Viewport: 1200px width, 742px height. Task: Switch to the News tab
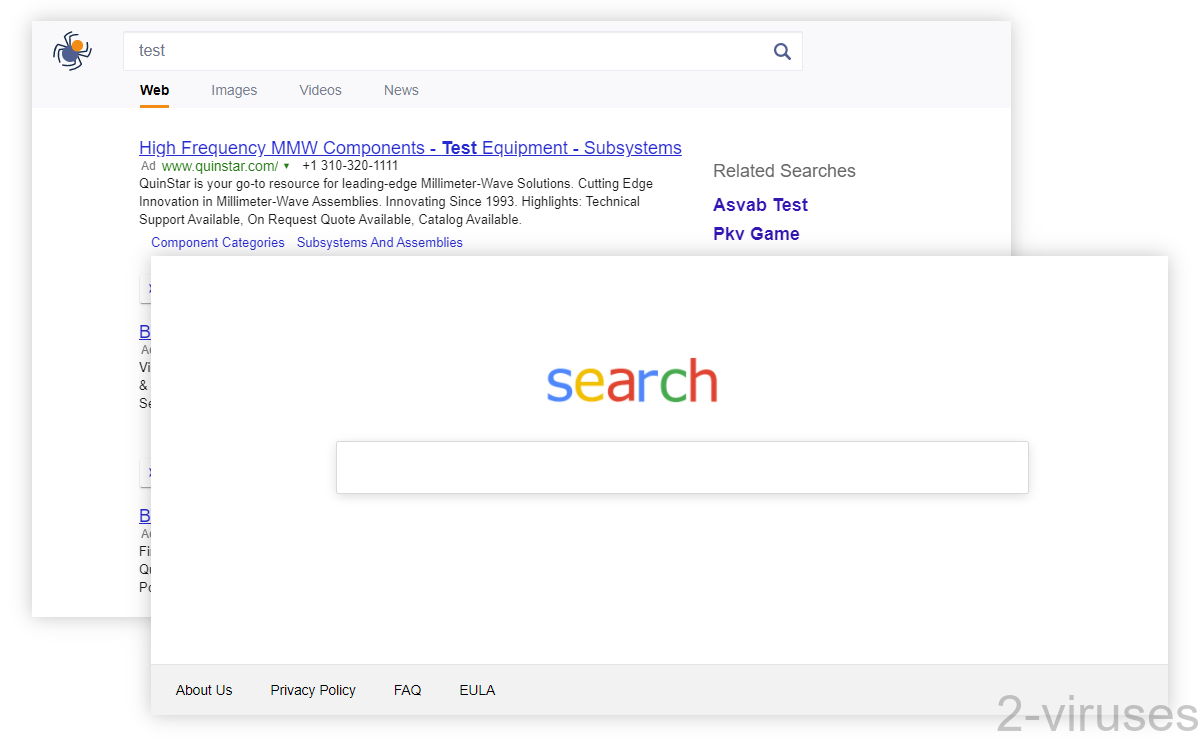coord(400,90)
